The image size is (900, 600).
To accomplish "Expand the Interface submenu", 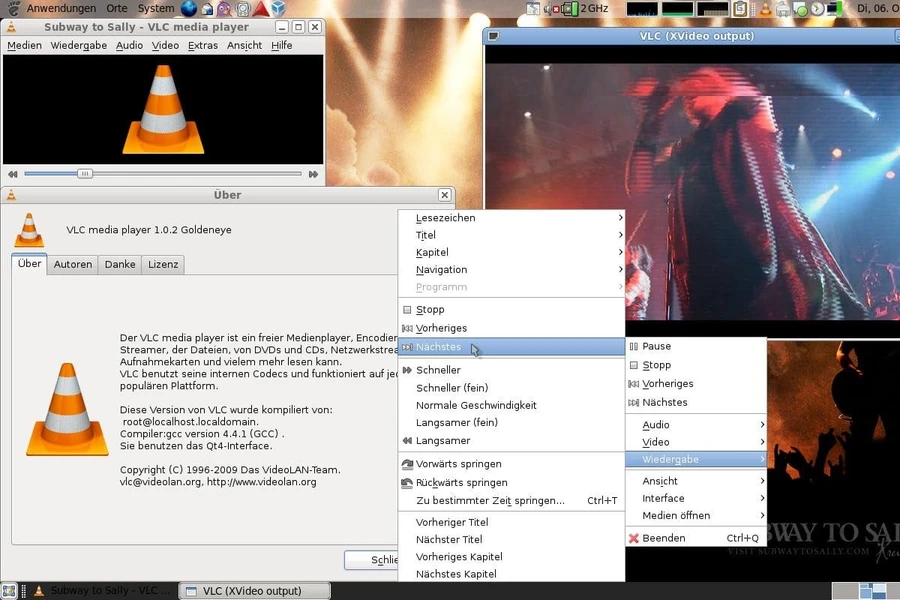I will point(696,498).
